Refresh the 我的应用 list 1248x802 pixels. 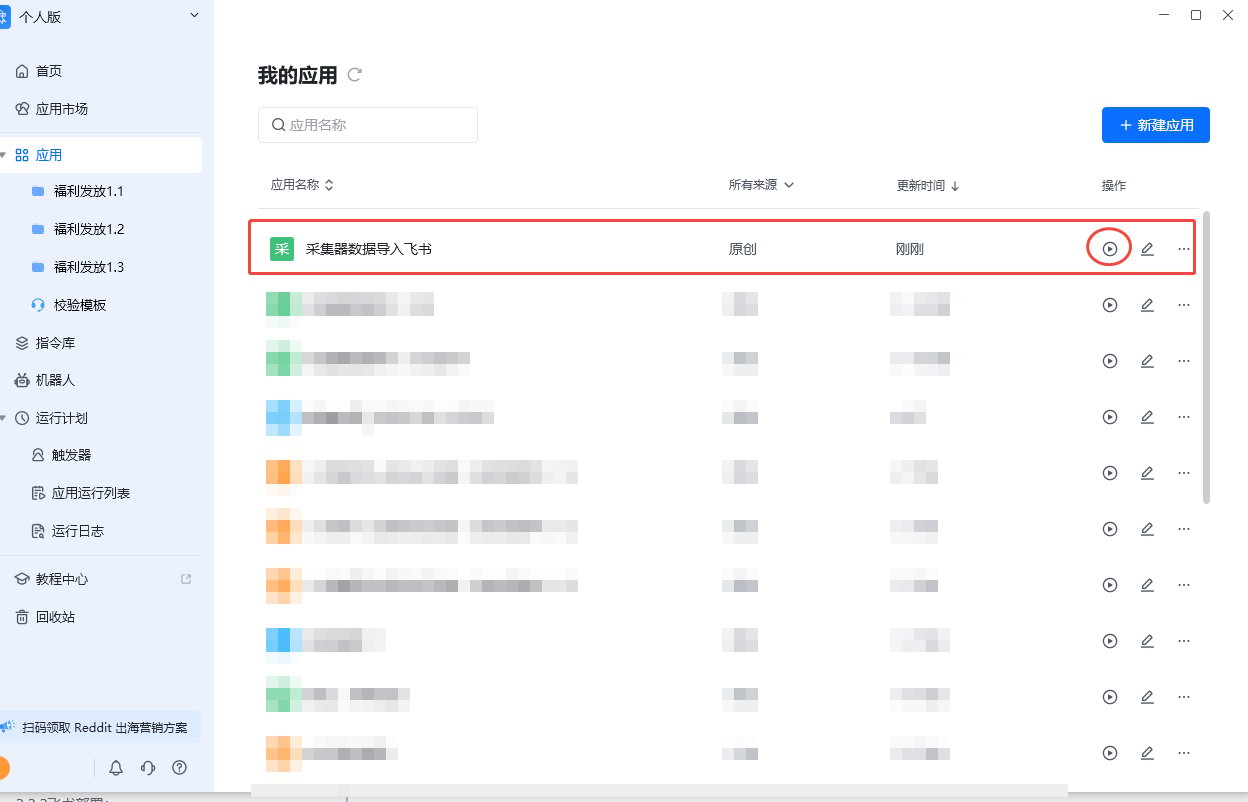354,75
